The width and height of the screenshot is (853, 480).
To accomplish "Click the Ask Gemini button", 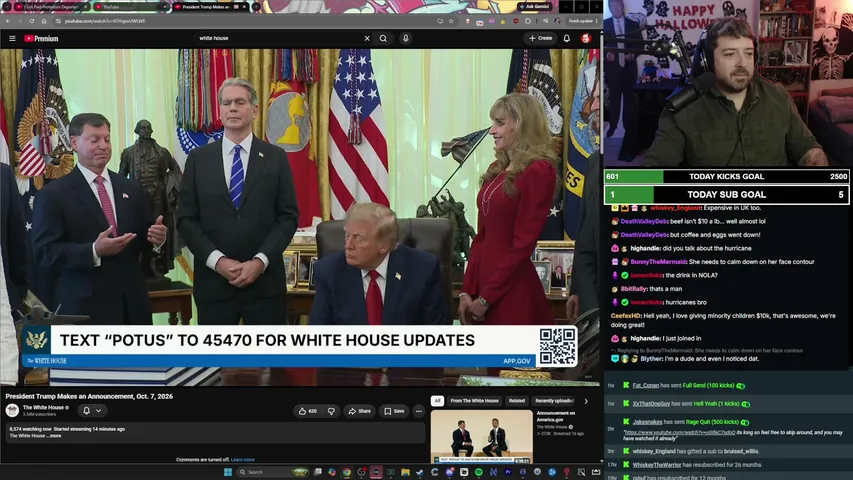I will 535,7.
